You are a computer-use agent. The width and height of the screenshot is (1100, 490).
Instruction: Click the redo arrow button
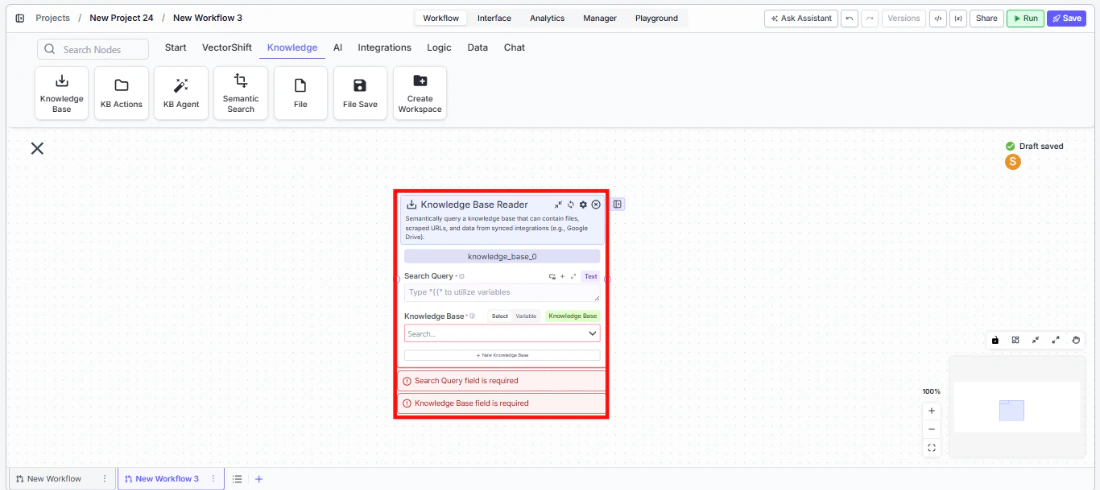tap(870, 18)
